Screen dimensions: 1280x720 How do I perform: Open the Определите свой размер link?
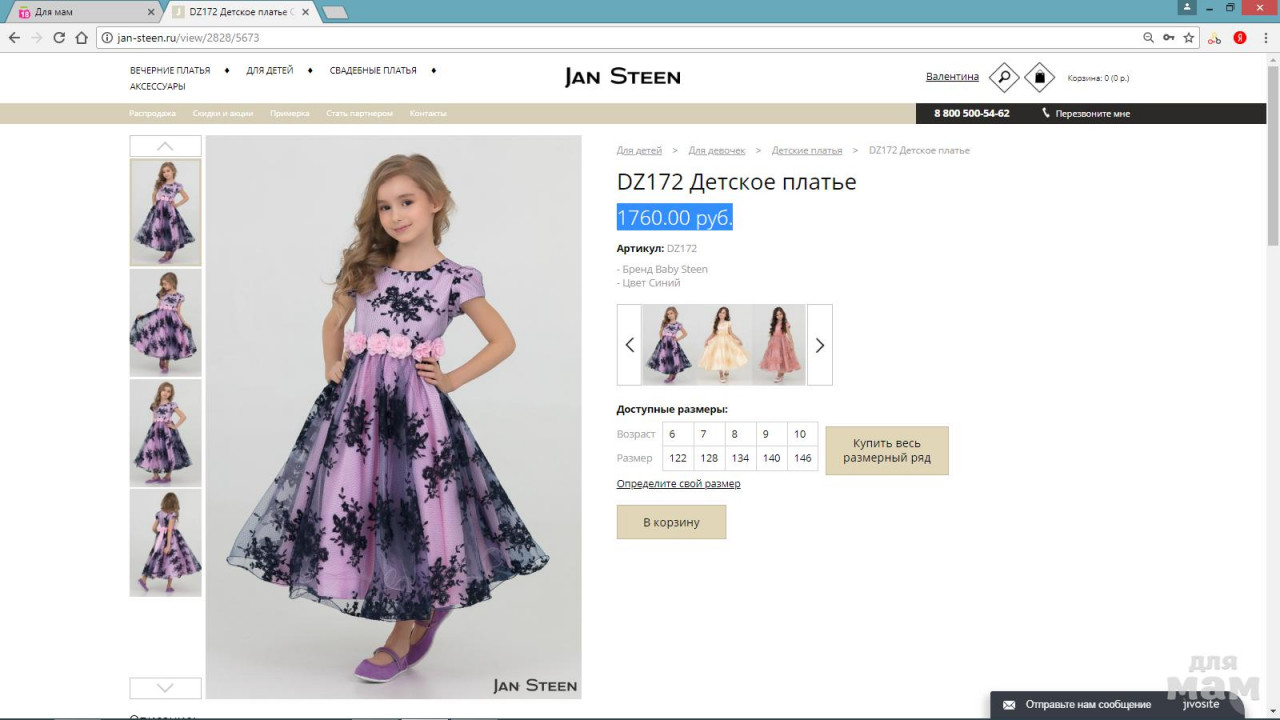click(x=678, y=484)
